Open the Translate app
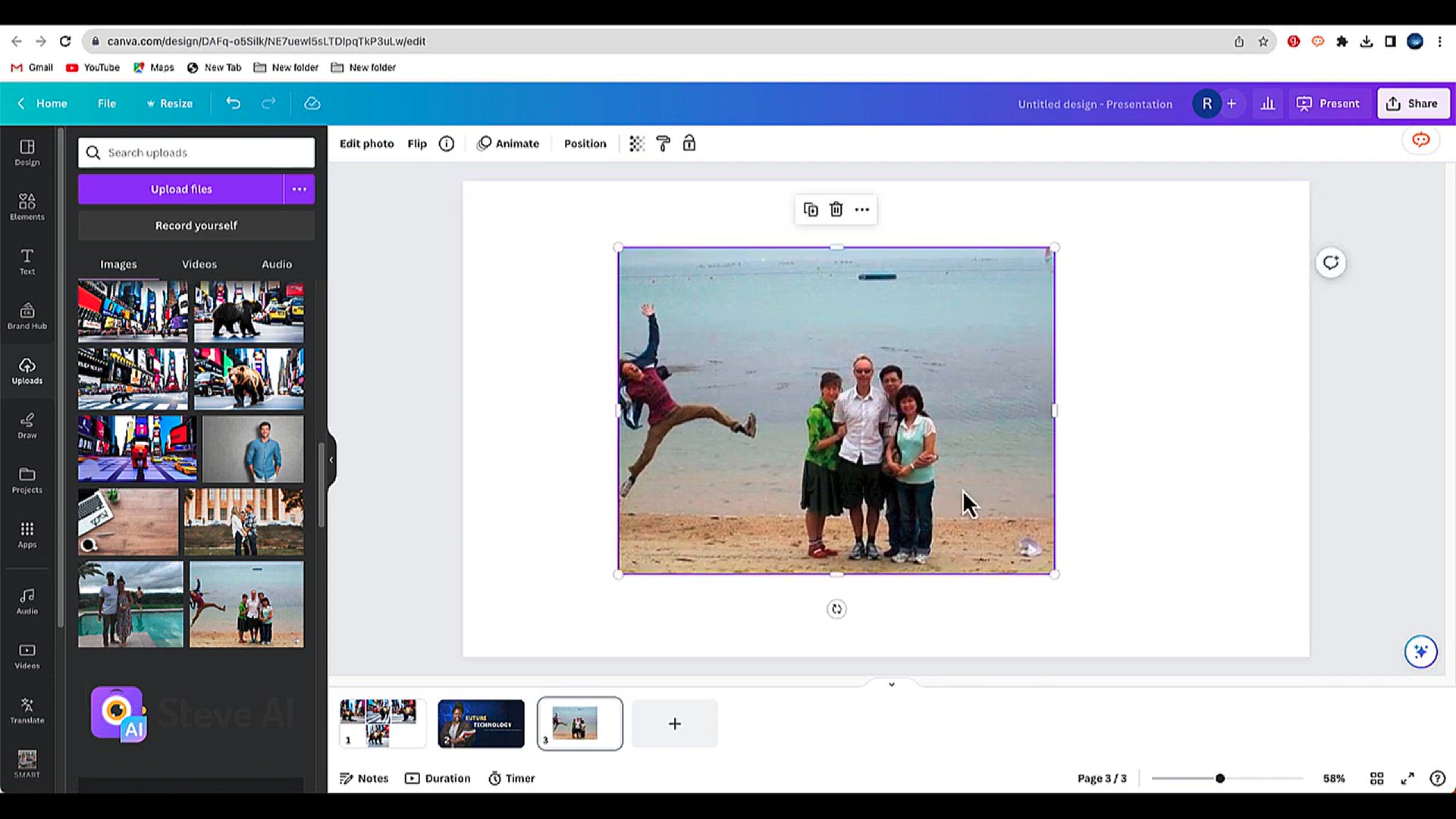The image size is (1456, 819). coord(27,711)
